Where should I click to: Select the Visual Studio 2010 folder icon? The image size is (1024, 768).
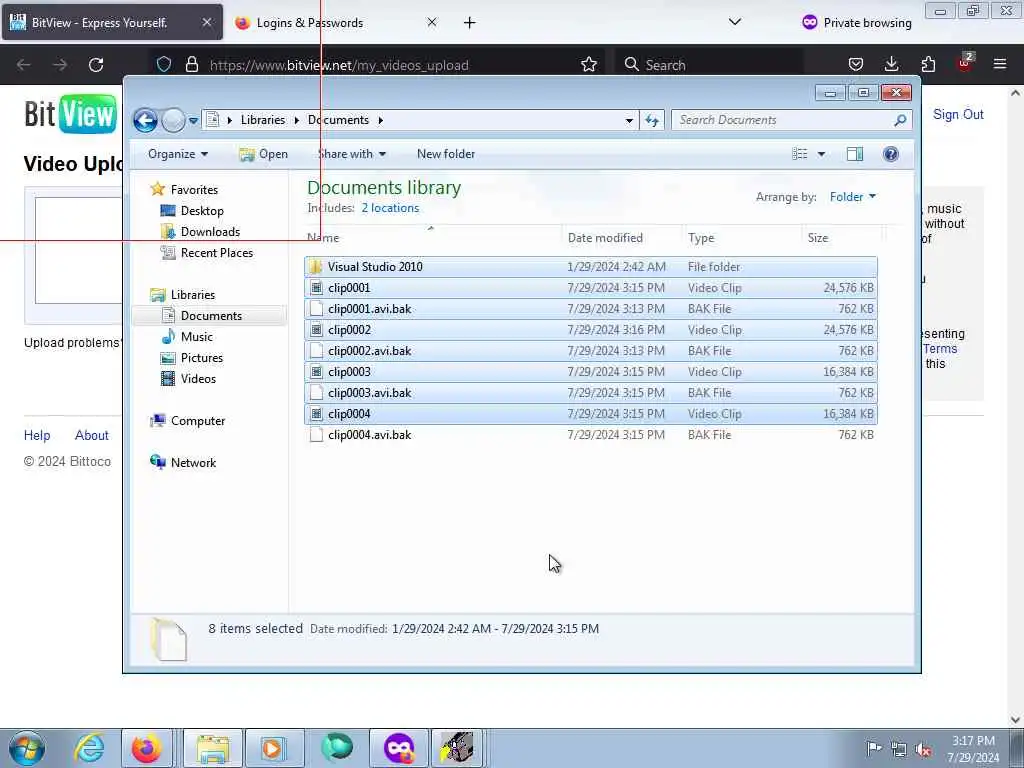pos(316,267)
